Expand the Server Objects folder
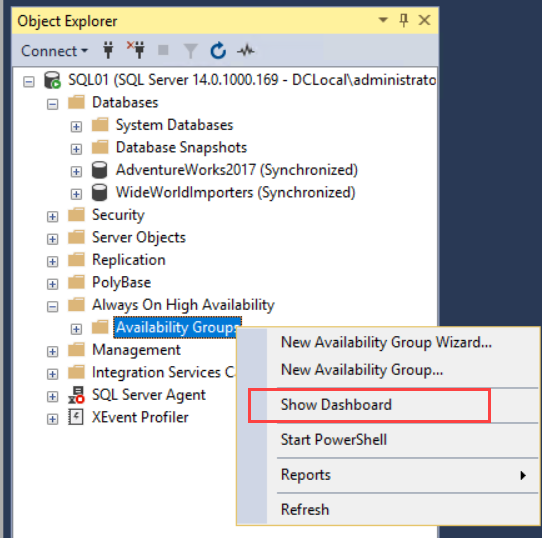This screenshot has width=542, height=538. [x=53, y=239]
